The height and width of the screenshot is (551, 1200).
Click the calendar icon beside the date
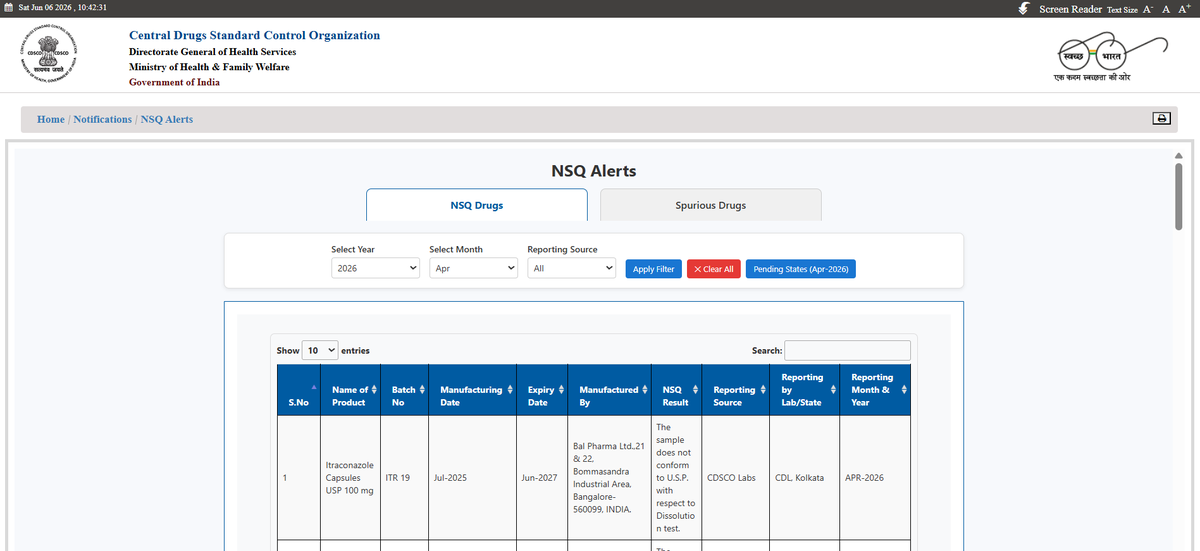click(x=9, y=8)
